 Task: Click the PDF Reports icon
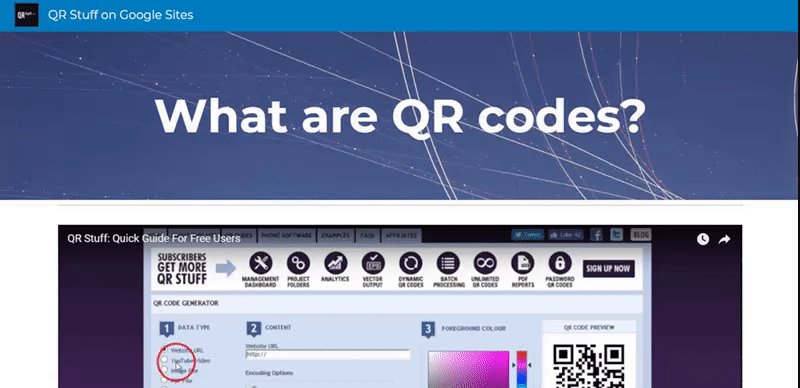523,263
